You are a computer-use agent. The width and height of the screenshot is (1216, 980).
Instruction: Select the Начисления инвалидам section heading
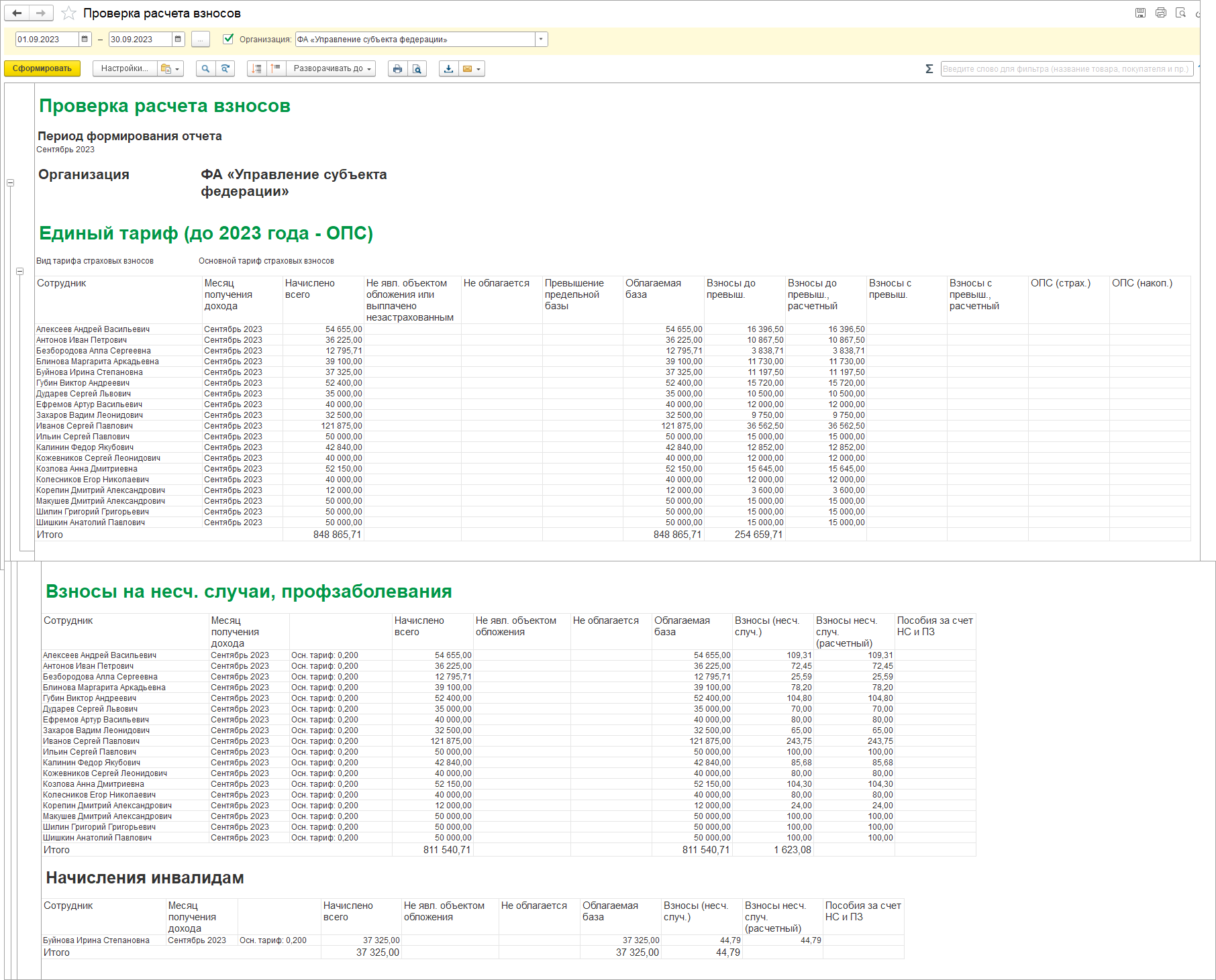click(145, 877)
